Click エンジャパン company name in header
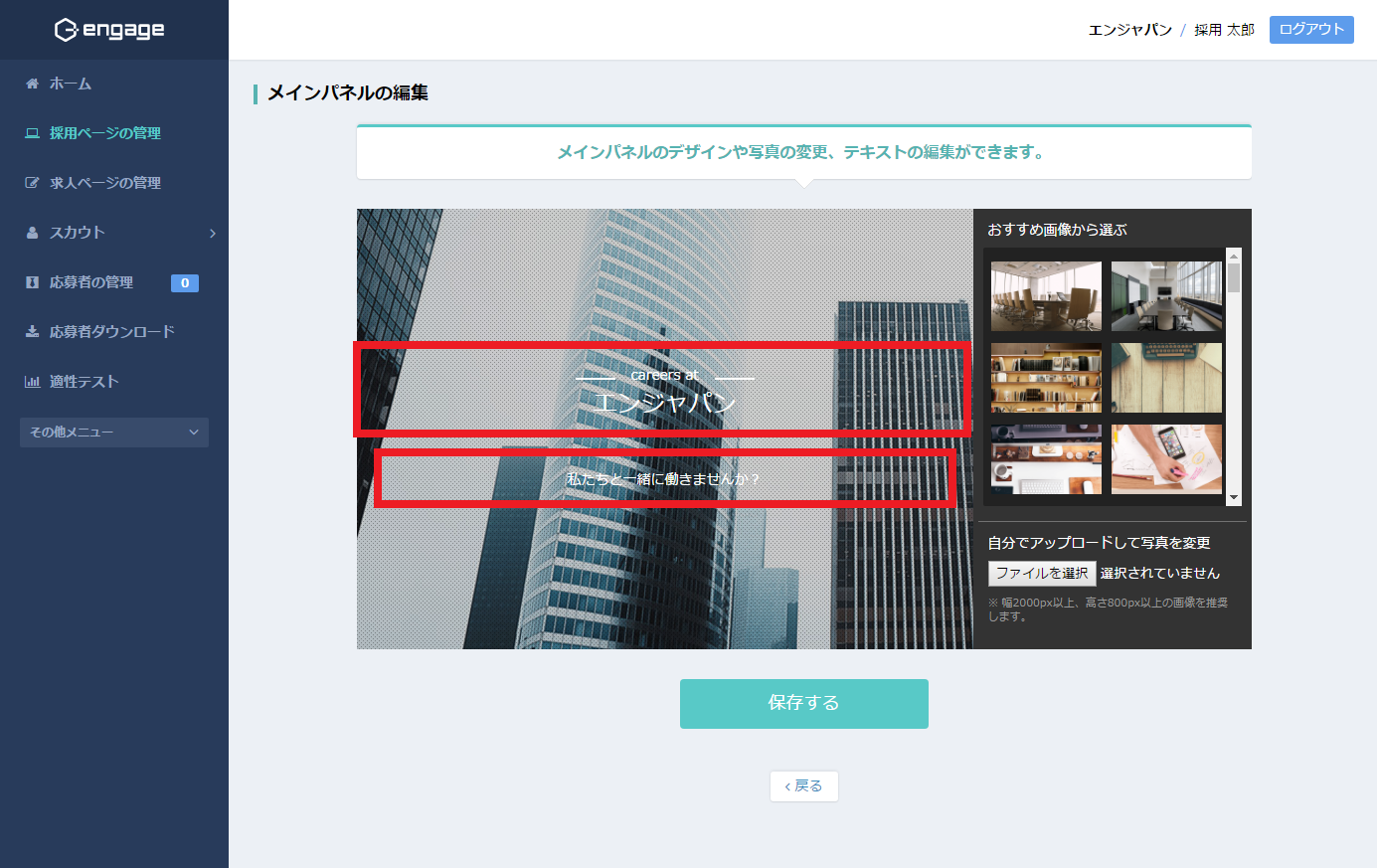The height and width of the screenshot is (868, 1377). coord(1130,30)
